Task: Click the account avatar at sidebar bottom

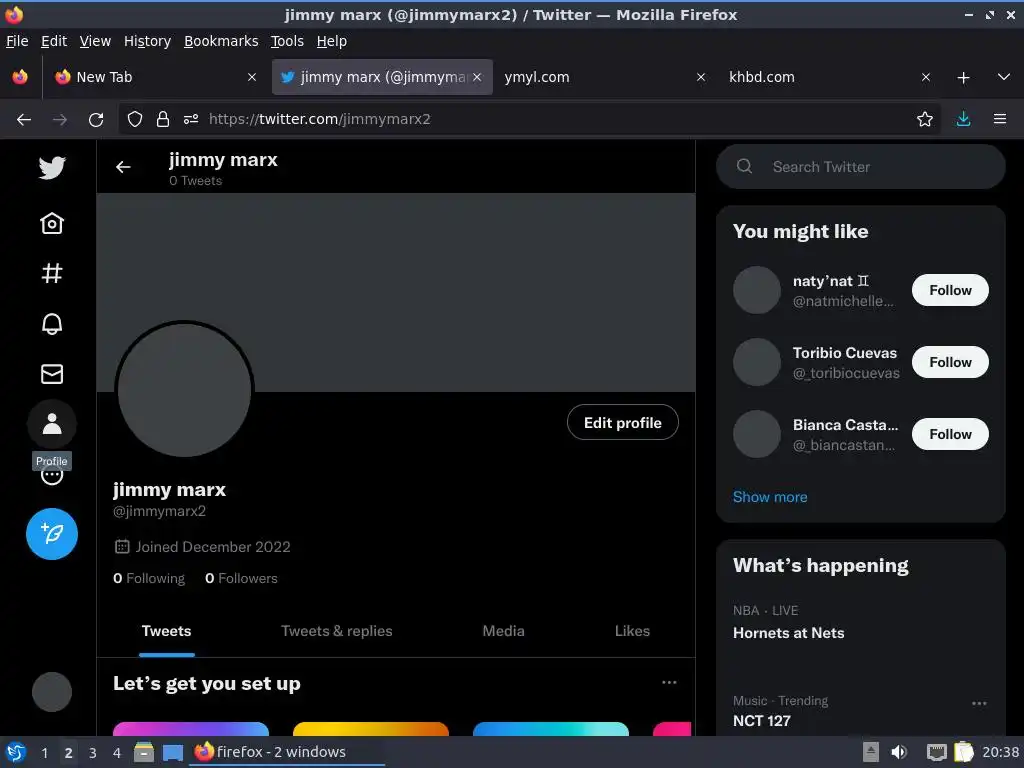Action: [x=52, y=692]
